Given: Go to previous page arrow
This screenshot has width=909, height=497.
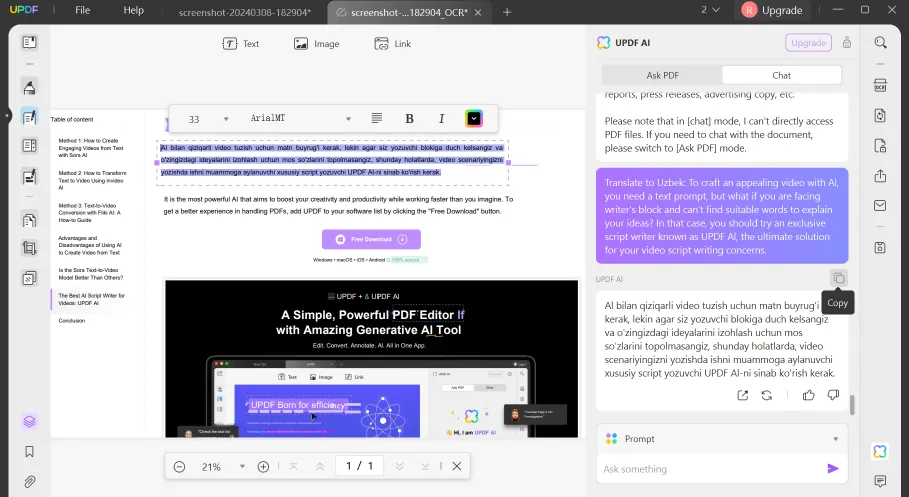Looking at the screenshot, I should click(319, 466).
